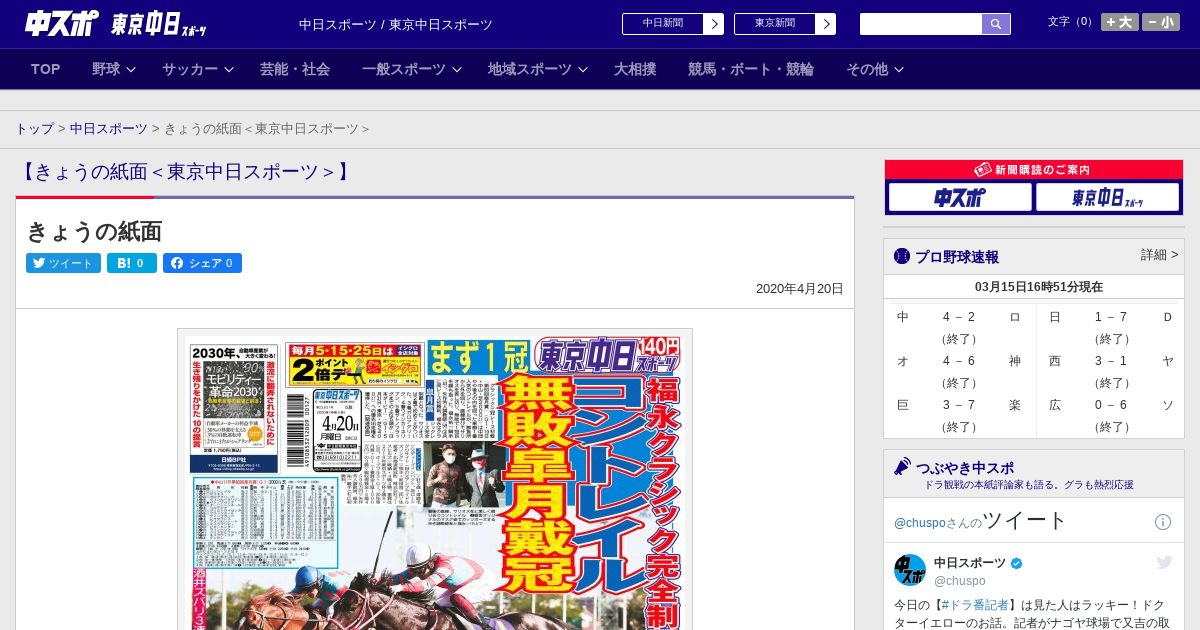Click the arrow next to 中日新聞
The width and height of the screenshot is (1200, 630).
714,24
